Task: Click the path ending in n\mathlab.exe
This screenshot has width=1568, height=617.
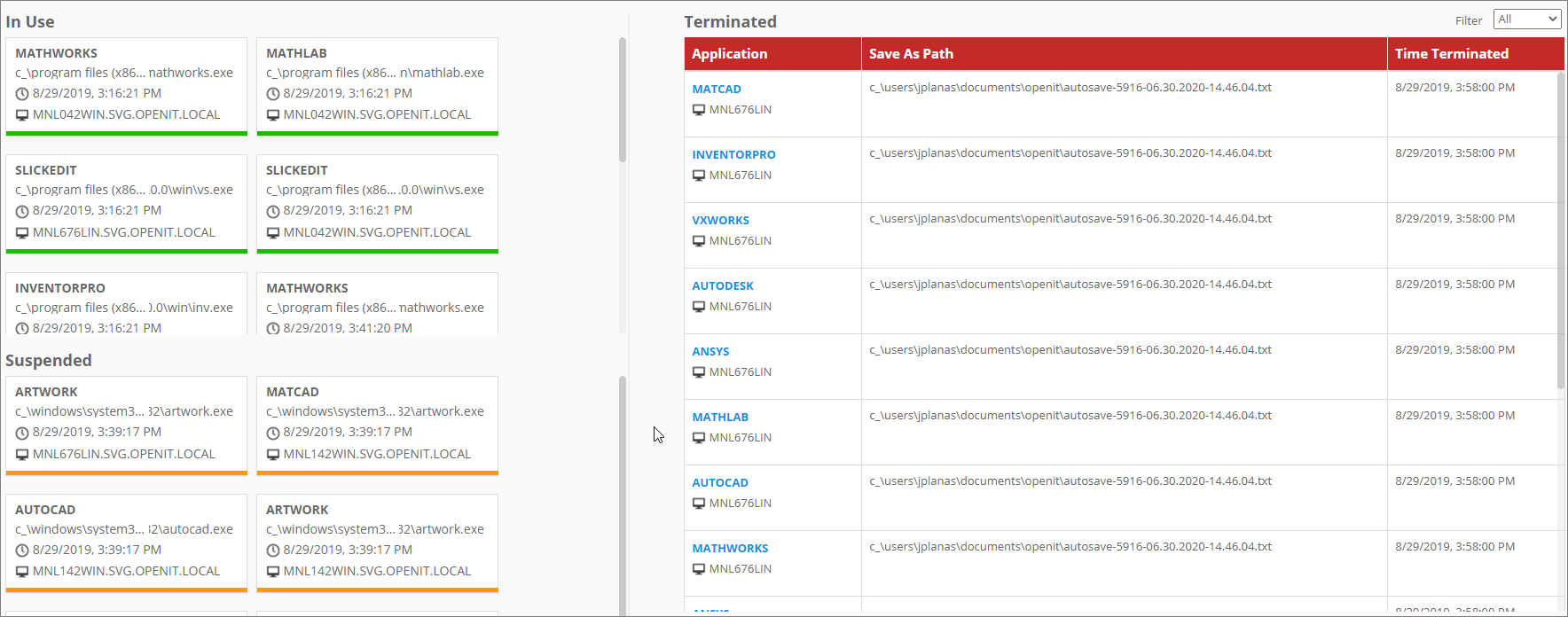Action: pos(375,73)
